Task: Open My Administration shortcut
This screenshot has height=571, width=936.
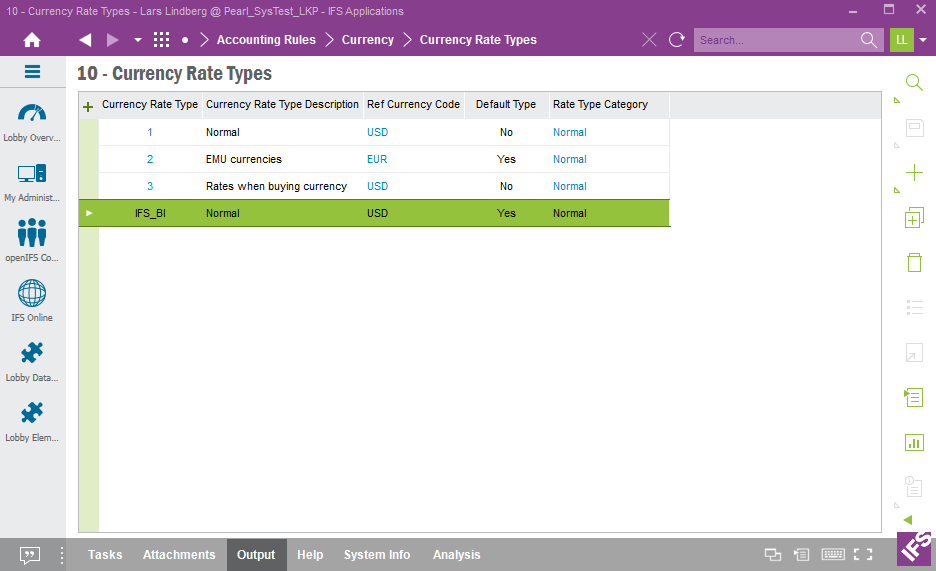Action: click(32, 183)
